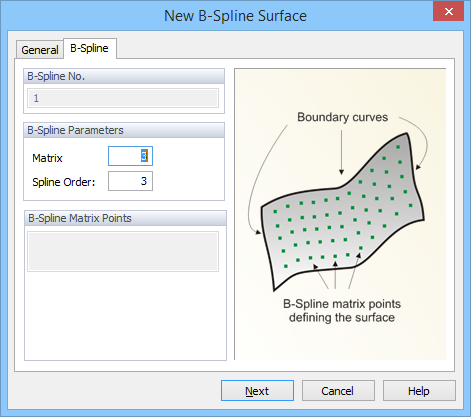Click empty area below matrix points list
The width and height of the screenshot is (471, 417).
125,315
